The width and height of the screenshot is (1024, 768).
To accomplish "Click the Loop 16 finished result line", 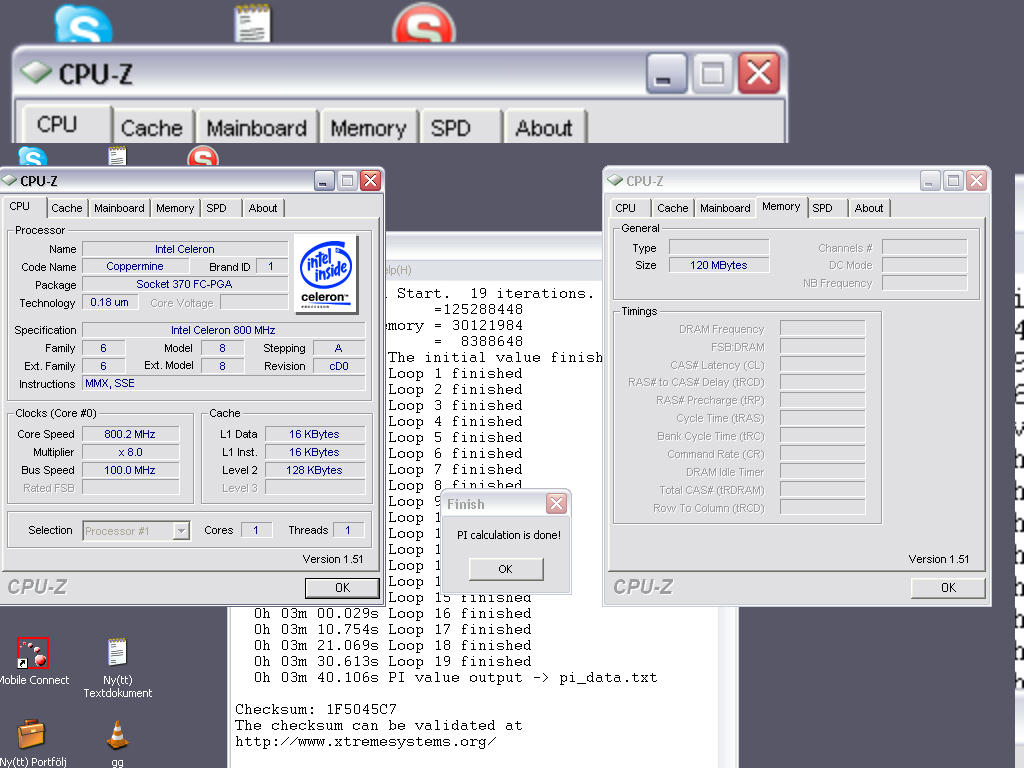I will [392, 614].
